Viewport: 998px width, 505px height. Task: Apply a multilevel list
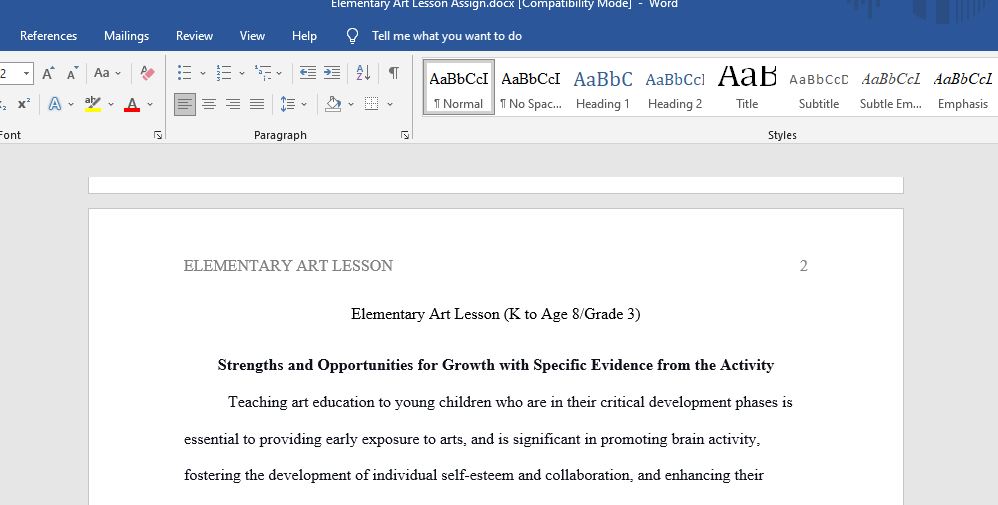(x=262, y=73)
